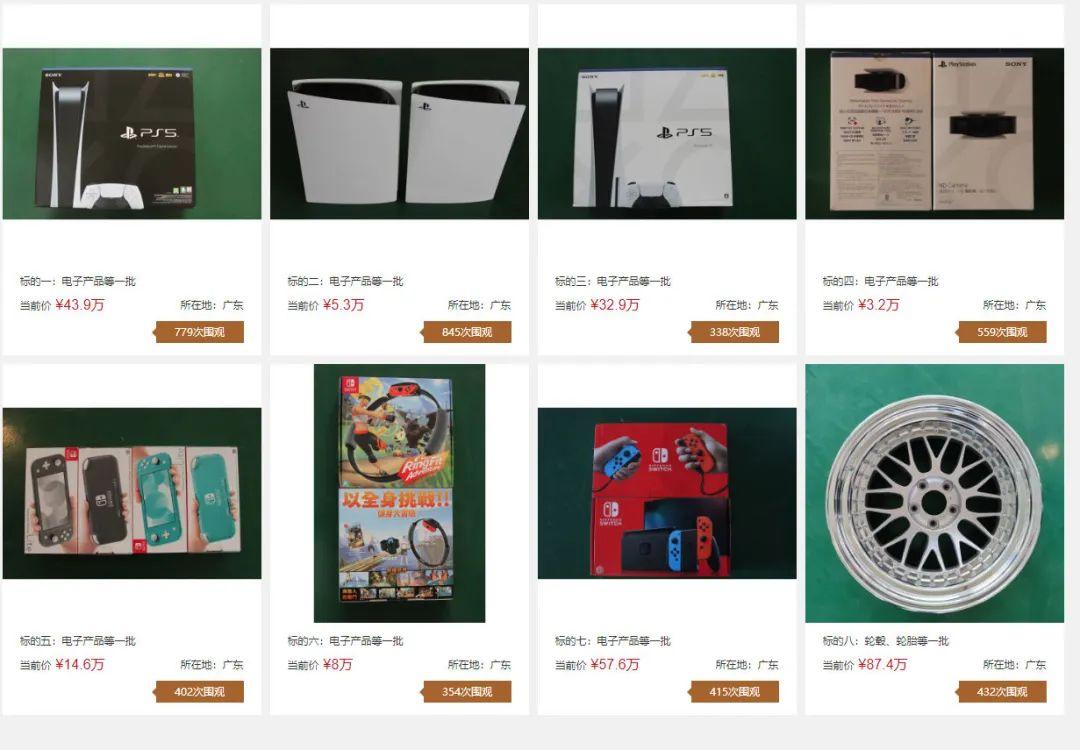Click the 415次围观 badge
Viewport: 1080px width, 750px height.
point(734,691)
